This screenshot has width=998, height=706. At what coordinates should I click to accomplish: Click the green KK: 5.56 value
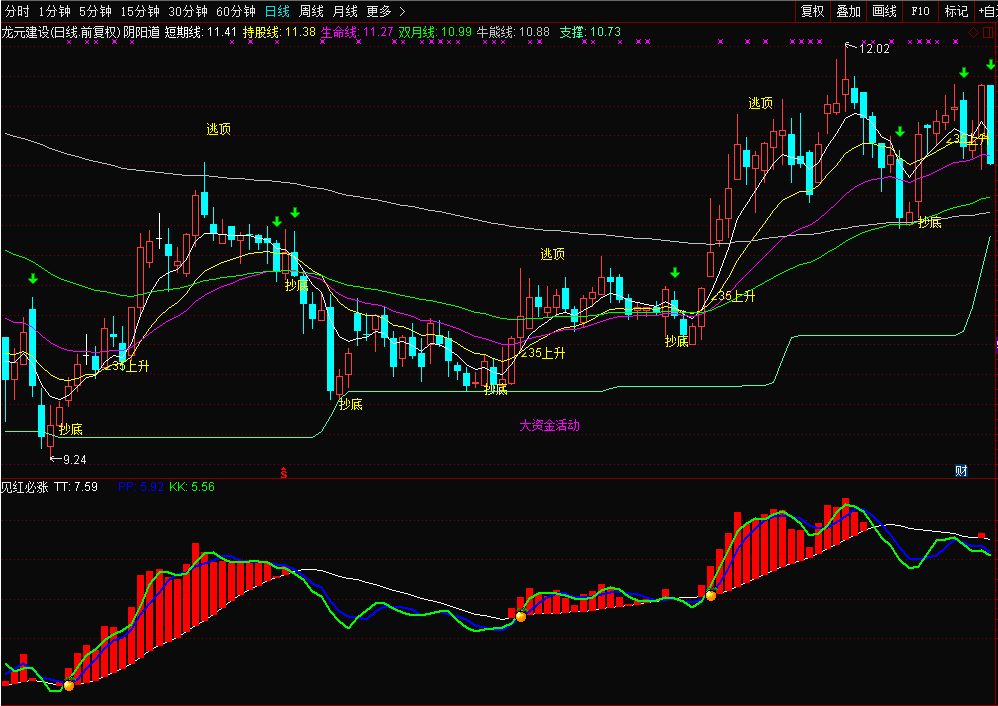(192, 487)
